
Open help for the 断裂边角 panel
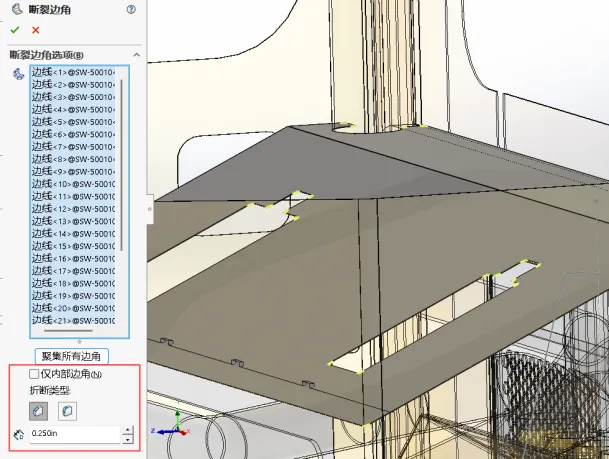tap(131, 9)
